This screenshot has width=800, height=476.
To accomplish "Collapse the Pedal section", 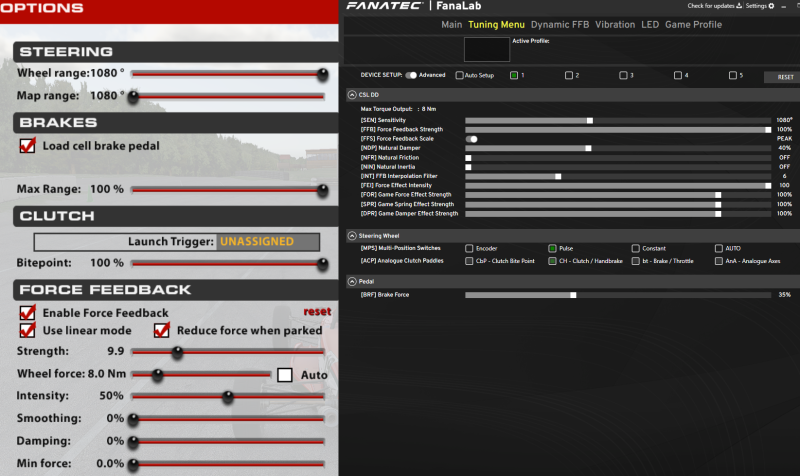I will pos(352,281).
